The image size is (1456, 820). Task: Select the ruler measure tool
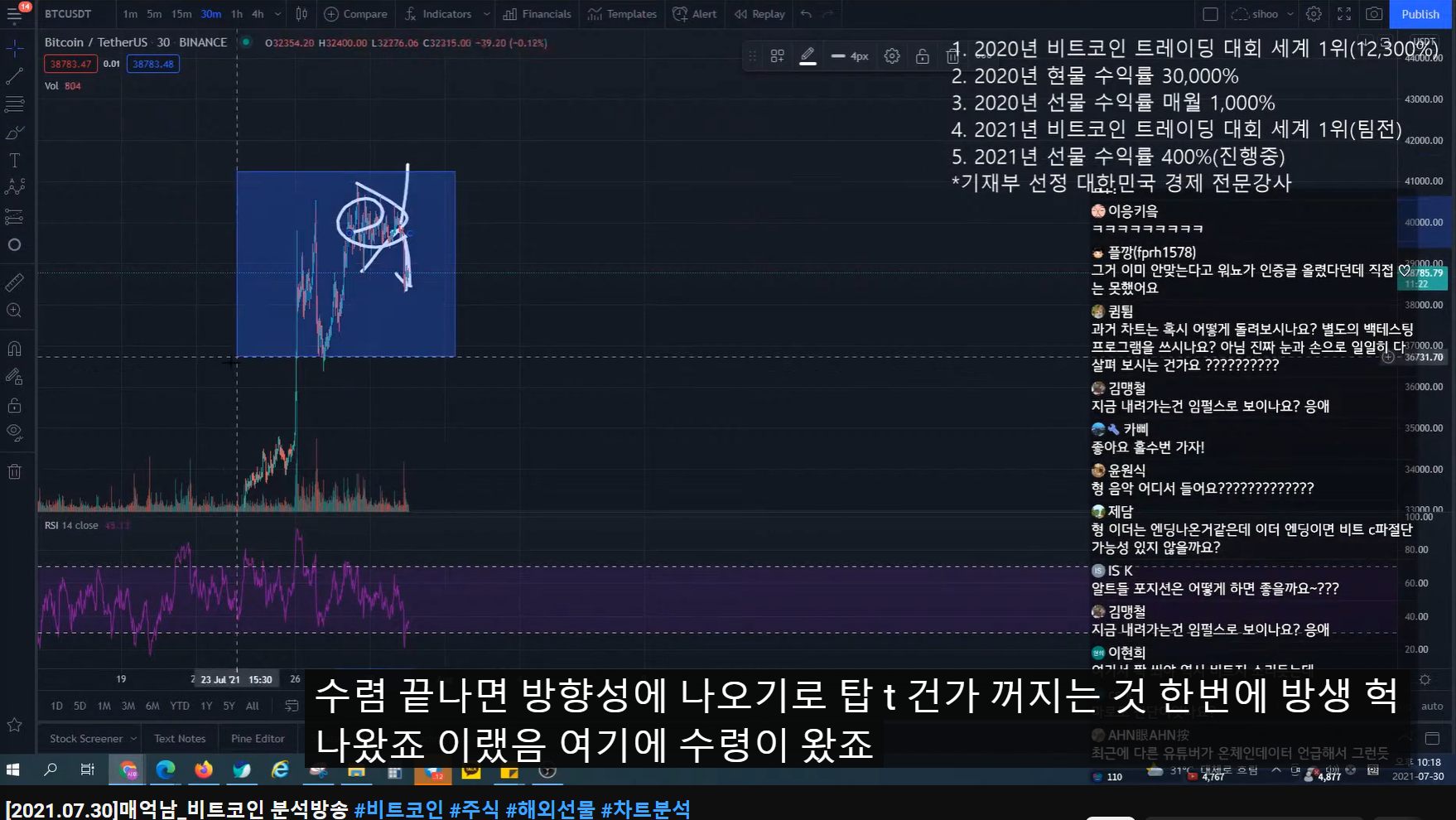[x=15, y=282]
